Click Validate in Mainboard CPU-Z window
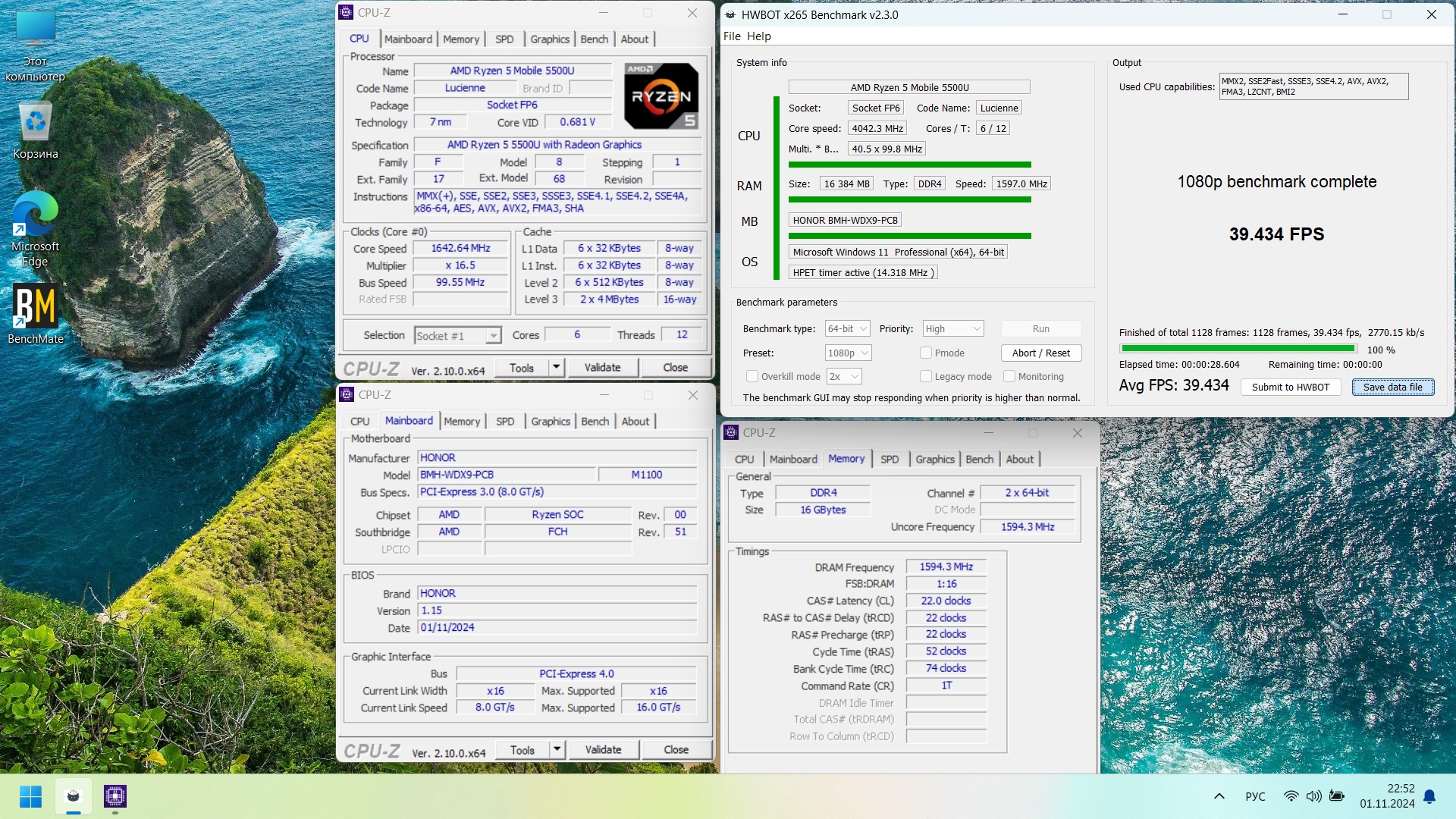The height and width of the screenshot is (819, 1456). click(x=604, y=749)
